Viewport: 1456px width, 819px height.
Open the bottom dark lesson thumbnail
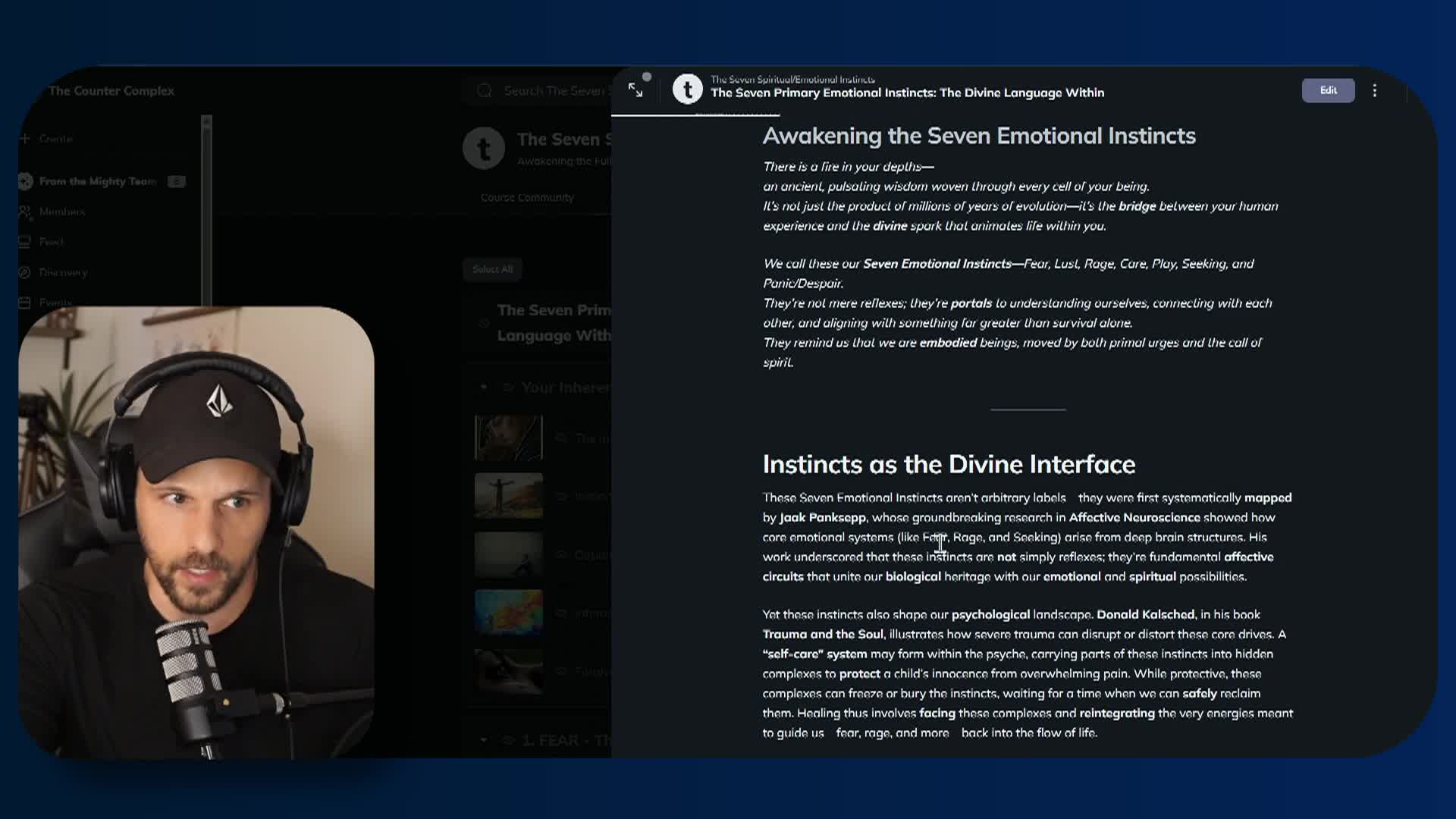click(x=508, y=671)
